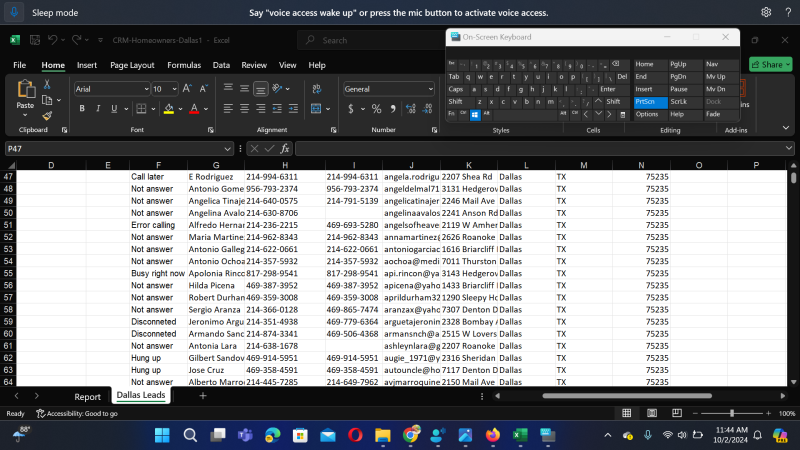
Task: Expand the formula bar chevron
Action: point(789,148)
